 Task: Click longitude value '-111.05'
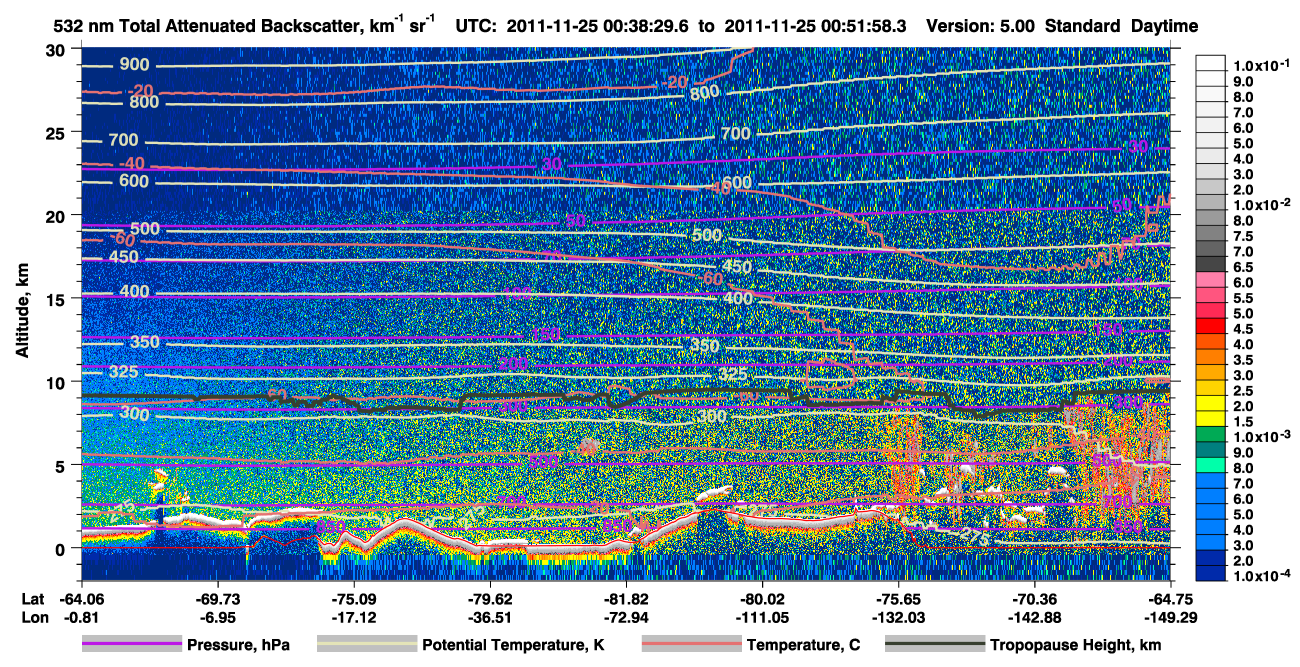tap(762, 616)
